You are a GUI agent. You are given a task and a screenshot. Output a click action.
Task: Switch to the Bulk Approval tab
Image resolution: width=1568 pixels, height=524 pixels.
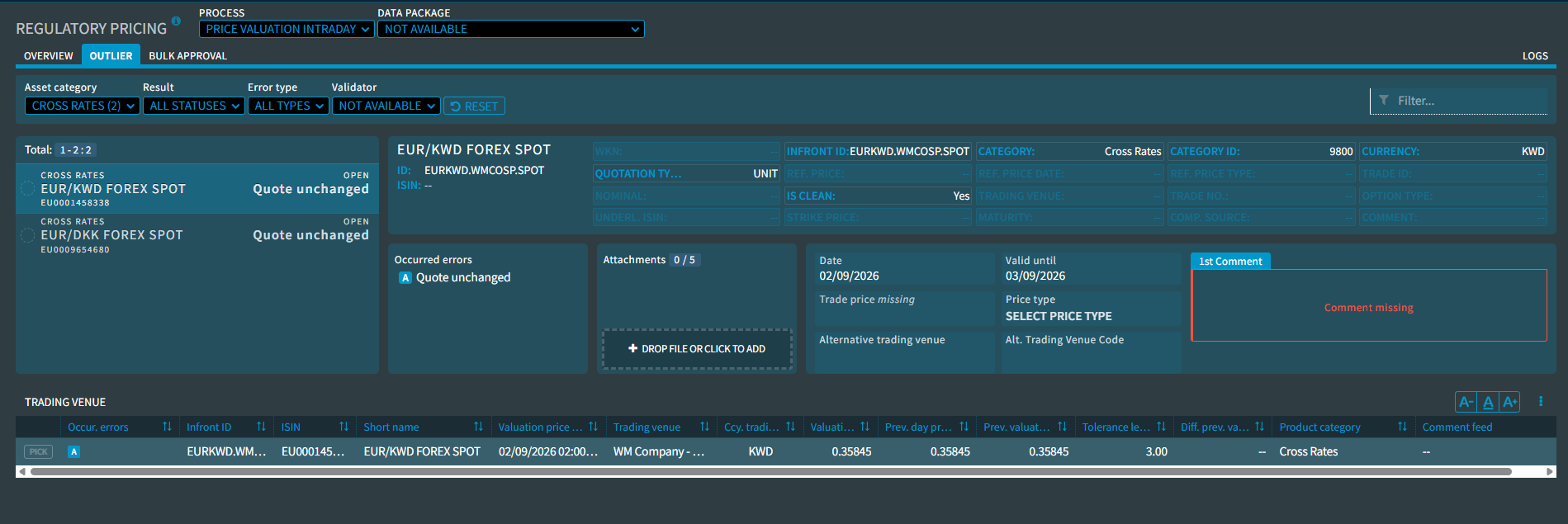point(187,55)
